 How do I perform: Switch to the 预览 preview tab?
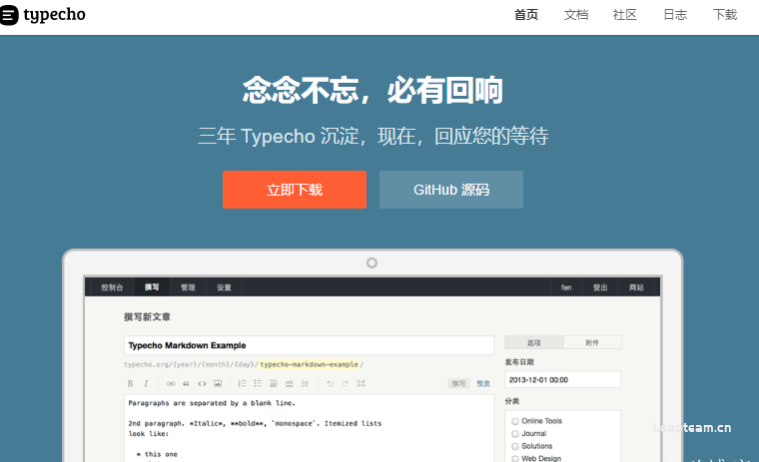(483, 384)
